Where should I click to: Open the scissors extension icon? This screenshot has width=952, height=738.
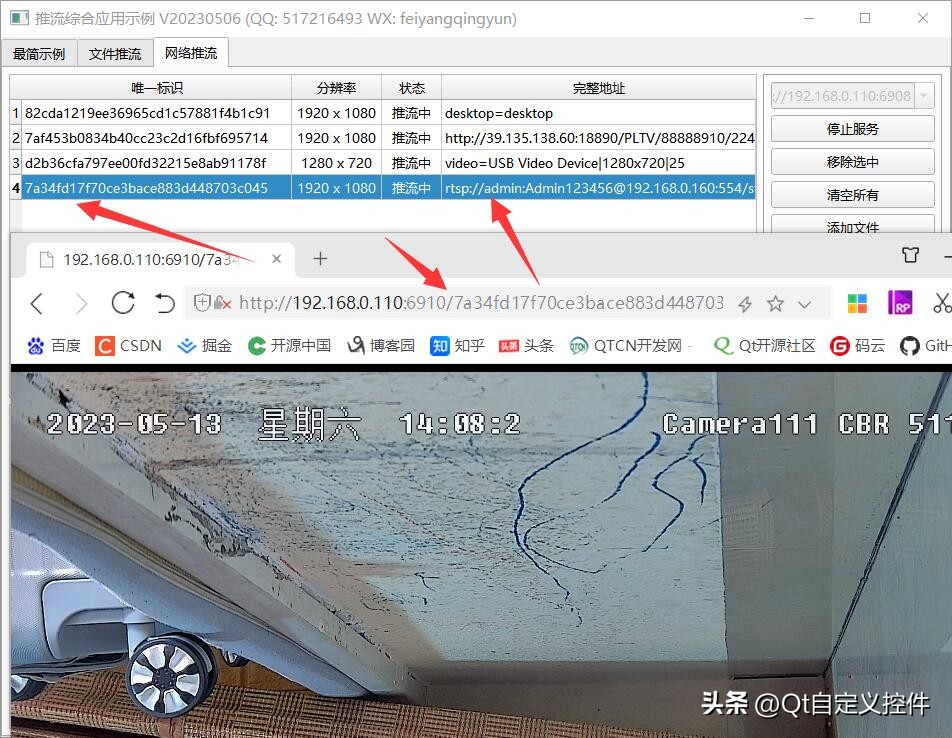coord(944,302)
